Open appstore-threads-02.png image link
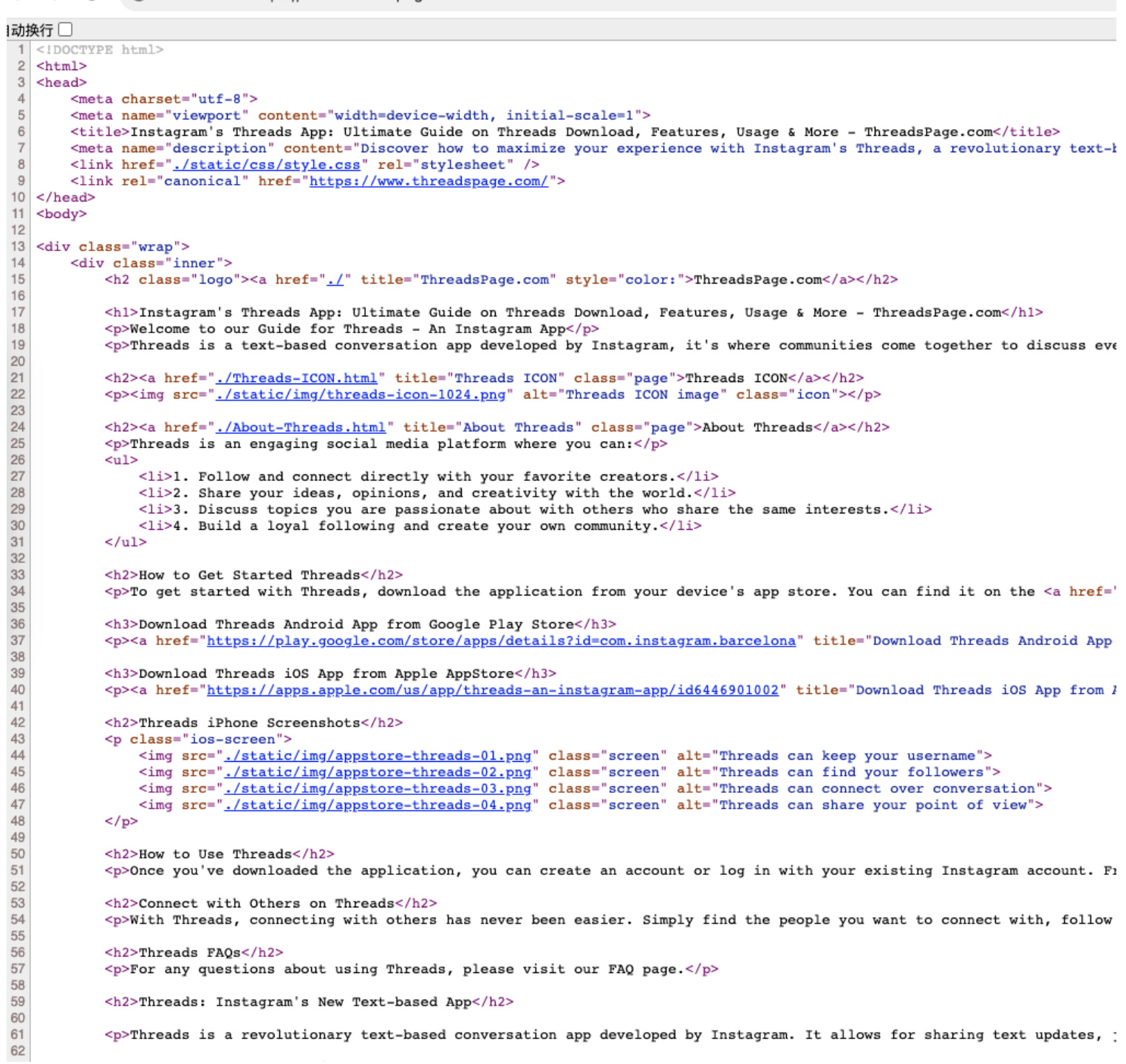The height and width of the screenshot is (1064, 1126). pyautogui.click(x=378, y=772)
